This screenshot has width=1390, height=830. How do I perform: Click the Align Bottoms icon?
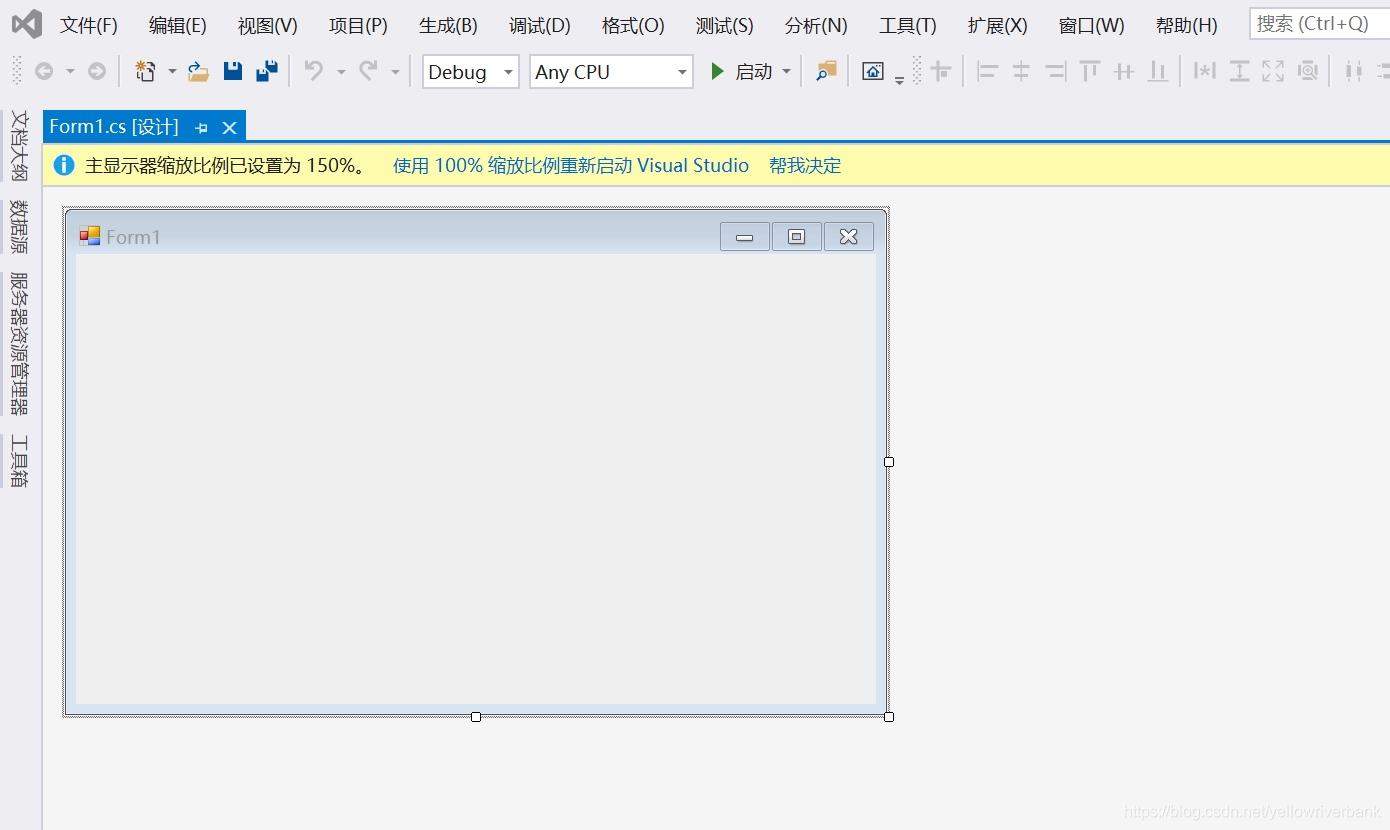coord(1158,71)
